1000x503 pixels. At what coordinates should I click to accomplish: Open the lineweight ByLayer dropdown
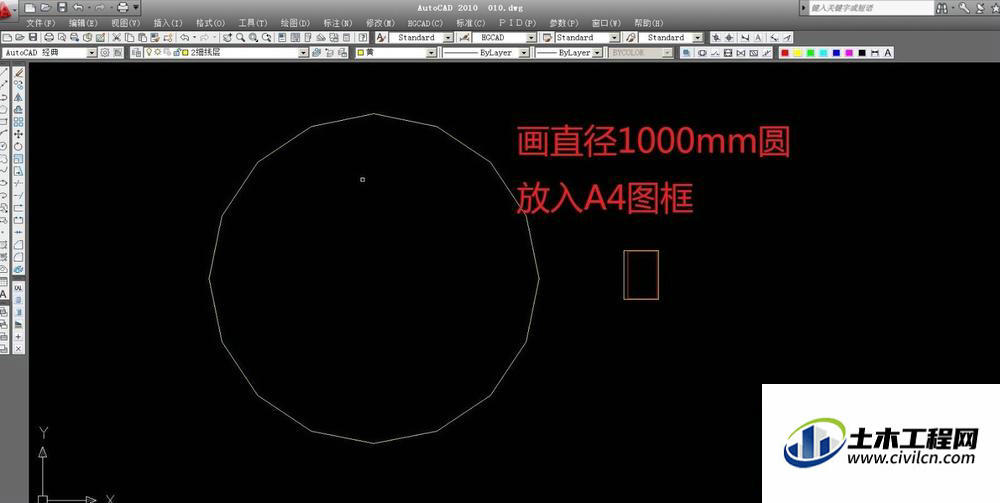597,53
